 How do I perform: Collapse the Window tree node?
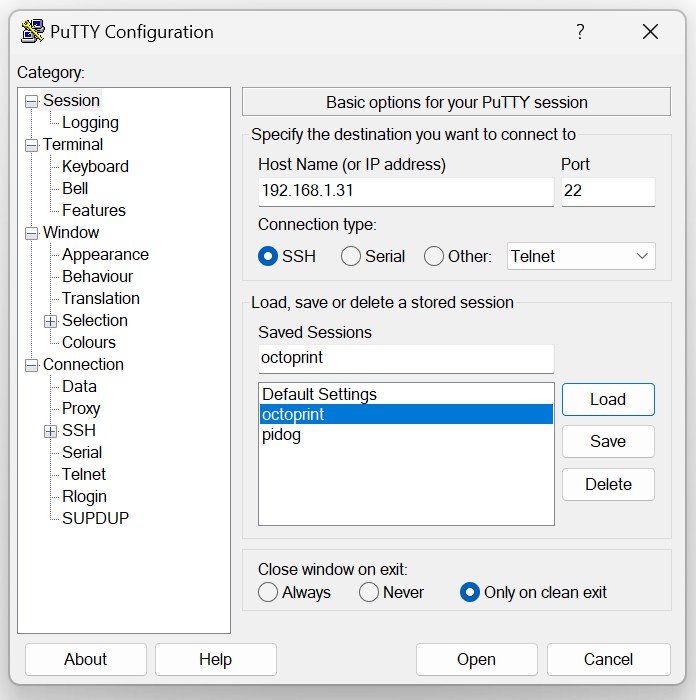(31, 233)
